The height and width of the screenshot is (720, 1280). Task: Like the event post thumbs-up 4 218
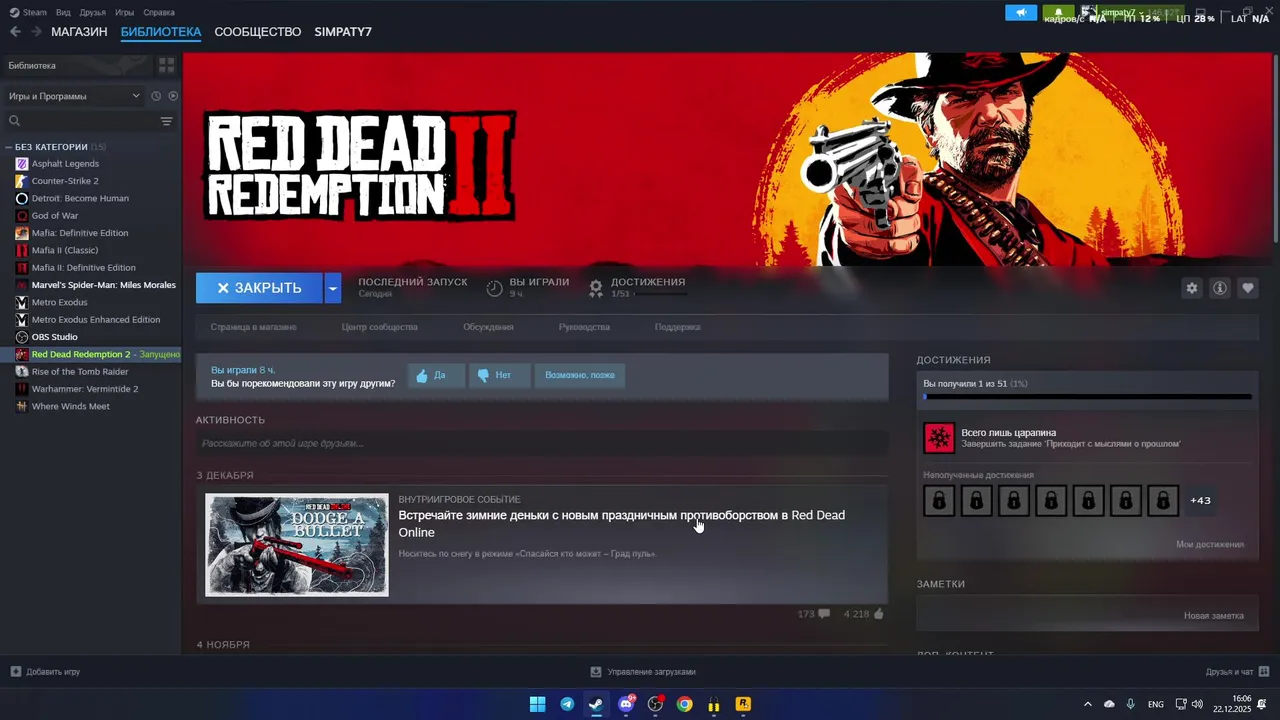[864, 614]
